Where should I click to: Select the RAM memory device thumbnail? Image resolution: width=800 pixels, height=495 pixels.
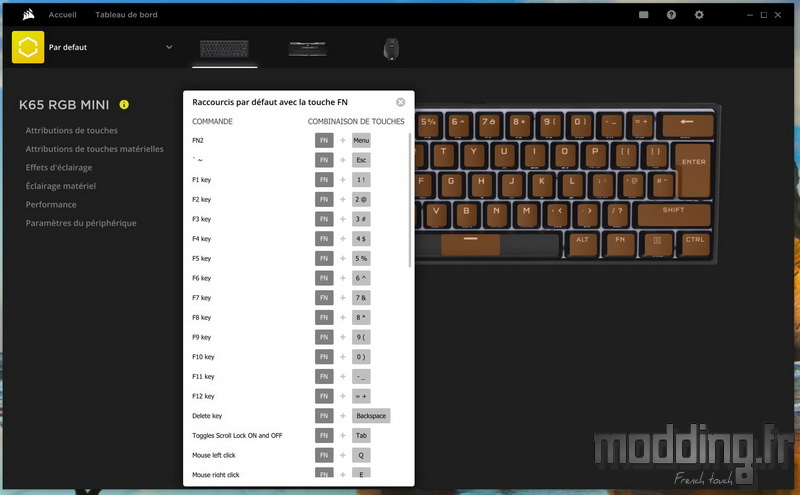pos(308,49)
